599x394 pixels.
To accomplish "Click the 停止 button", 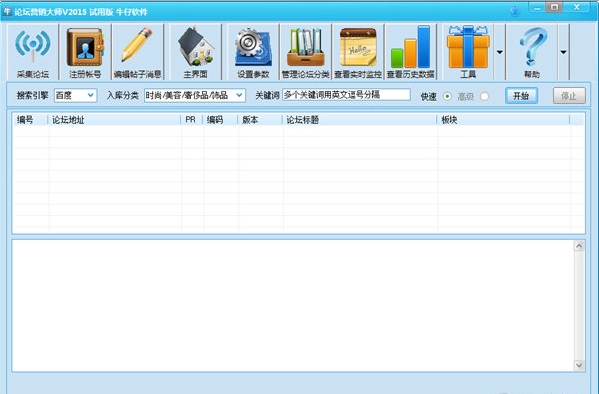I will [x=569, y=96].
